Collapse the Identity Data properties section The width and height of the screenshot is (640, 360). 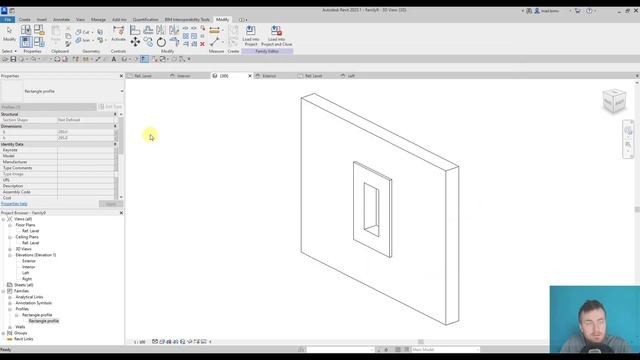coord(115,144)
